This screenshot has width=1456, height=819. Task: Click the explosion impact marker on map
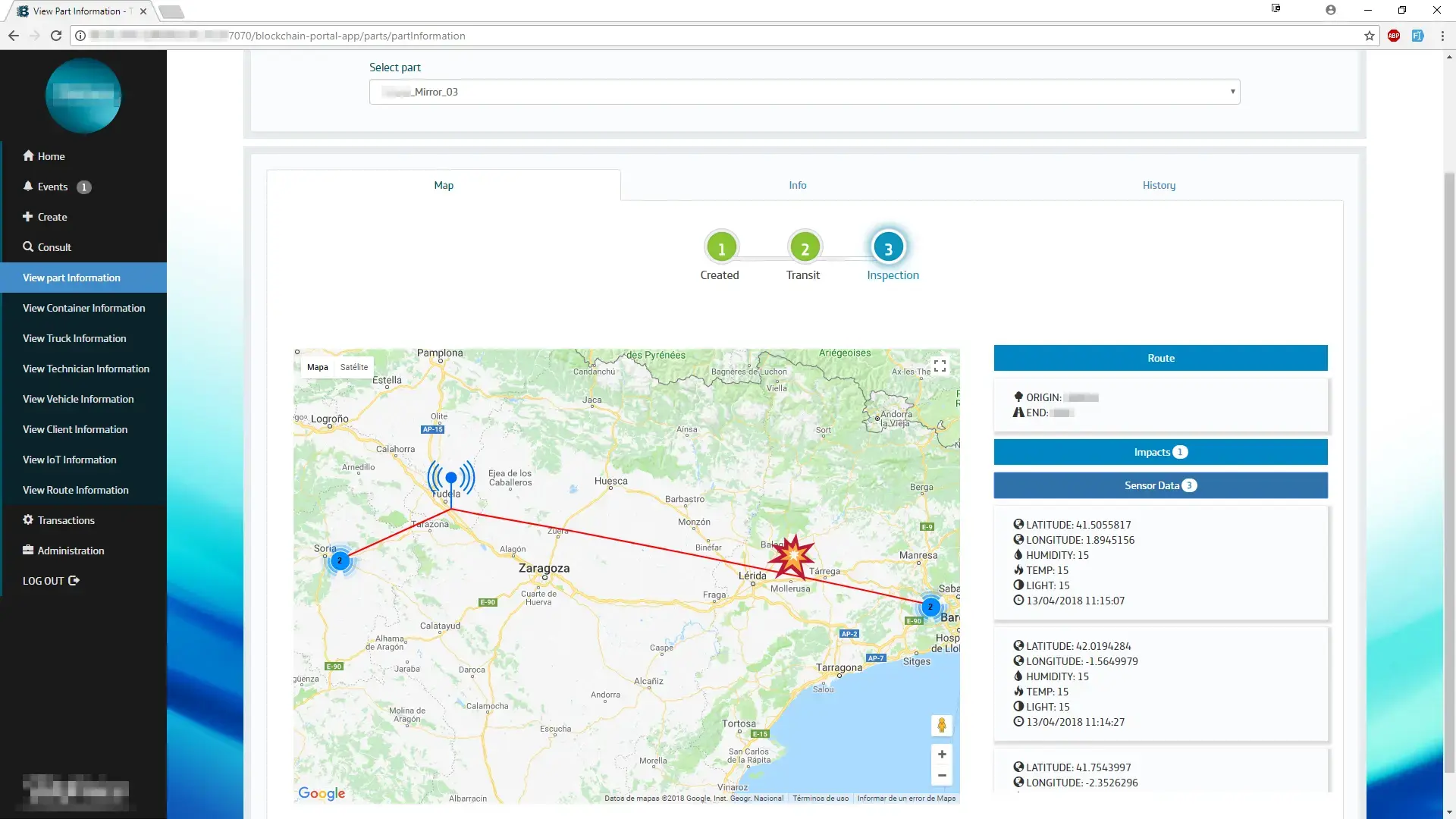(792, 556)
